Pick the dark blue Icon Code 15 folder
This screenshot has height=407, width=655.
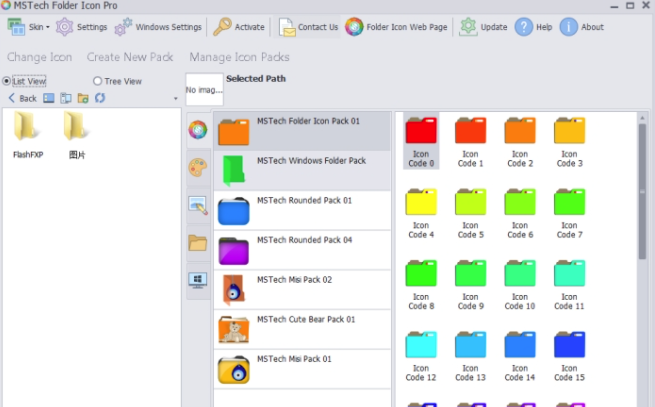569,356
